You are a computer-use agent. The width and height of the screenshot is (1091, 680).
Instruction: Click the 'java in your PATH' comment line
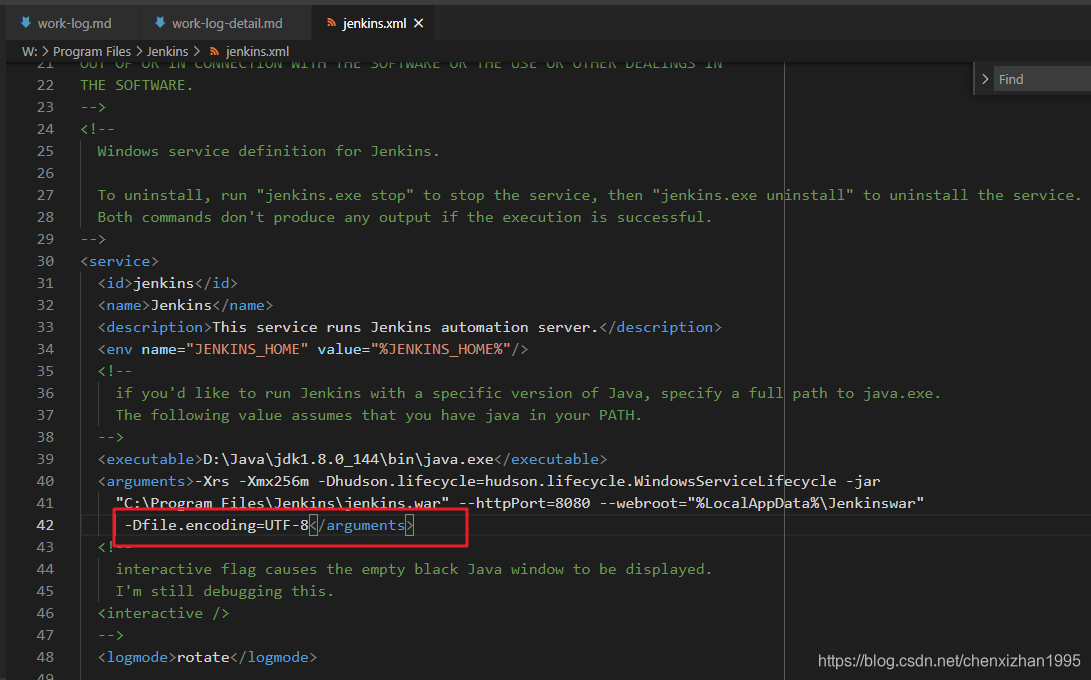coord(379,415)
